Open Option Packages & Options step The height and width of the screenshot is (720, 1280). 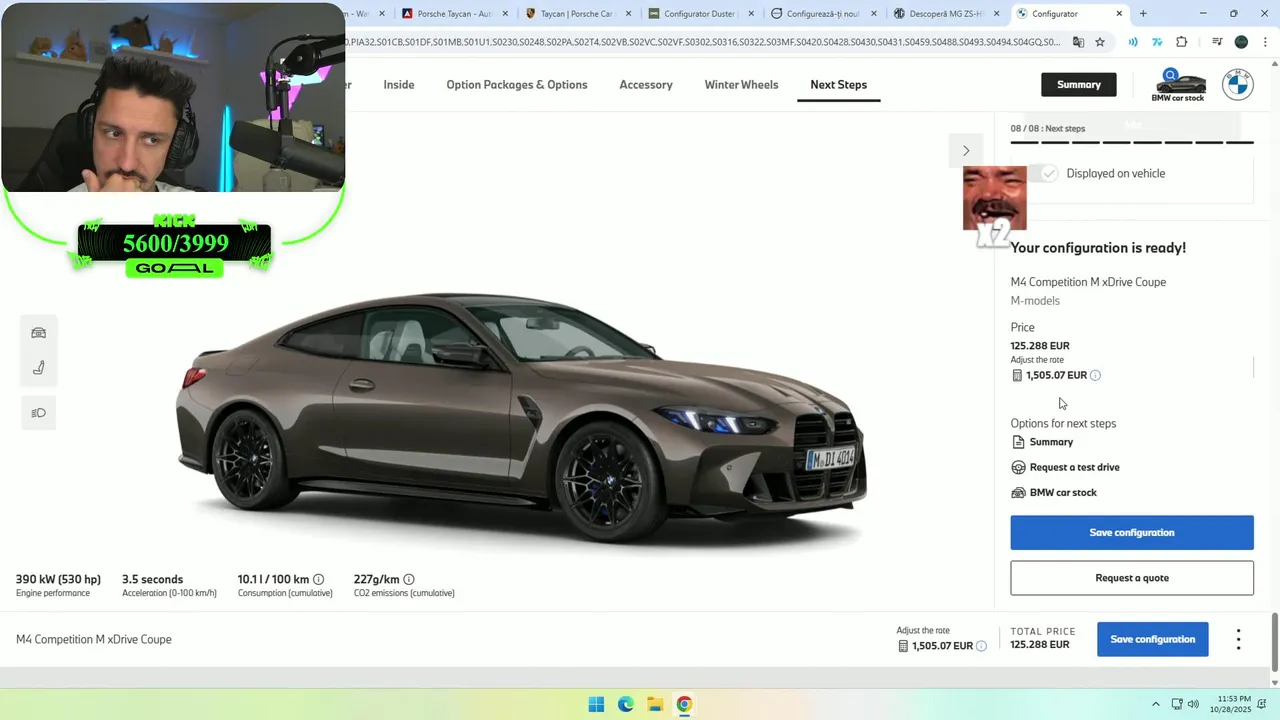[516, 85]
